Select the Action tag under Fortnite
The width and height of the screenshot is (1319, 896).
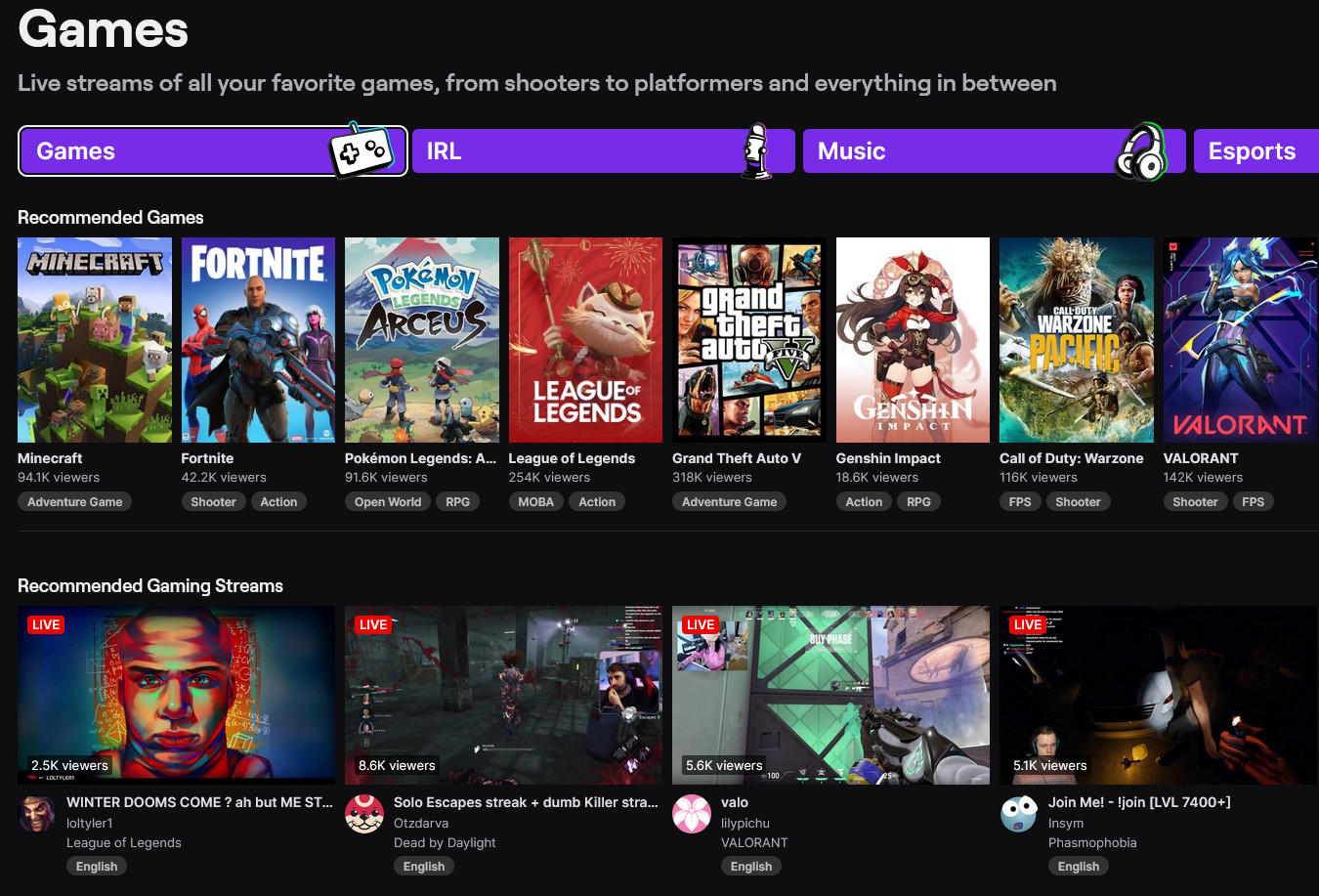click(278, 502)
